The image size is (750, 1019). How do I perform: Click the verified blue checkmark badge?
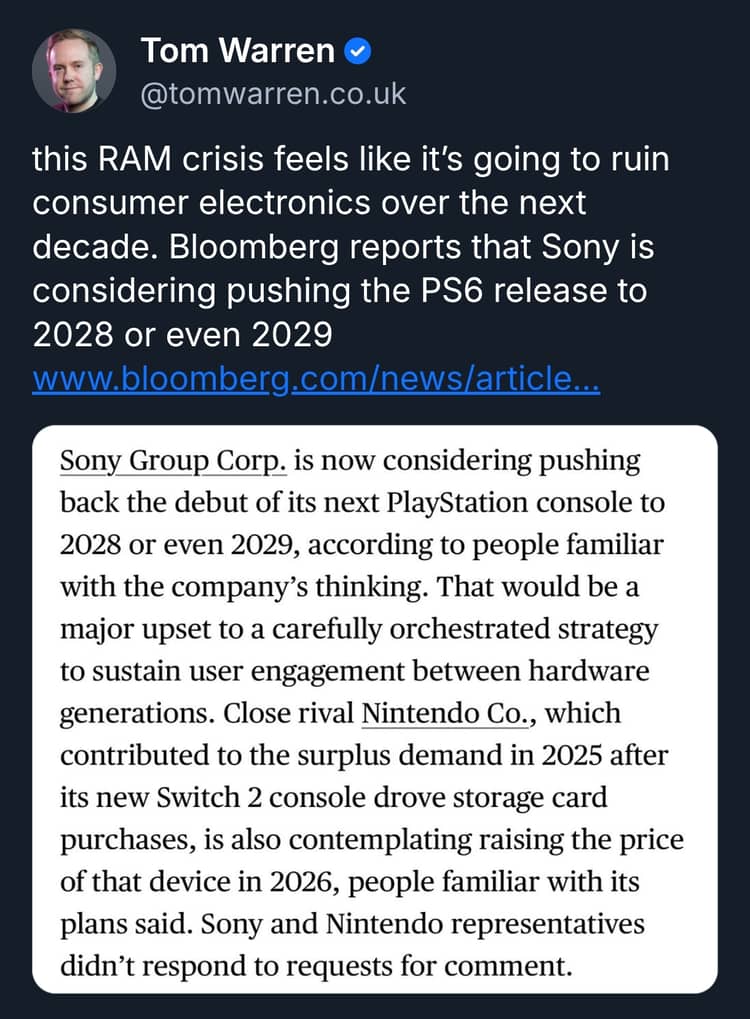(359, 50)
